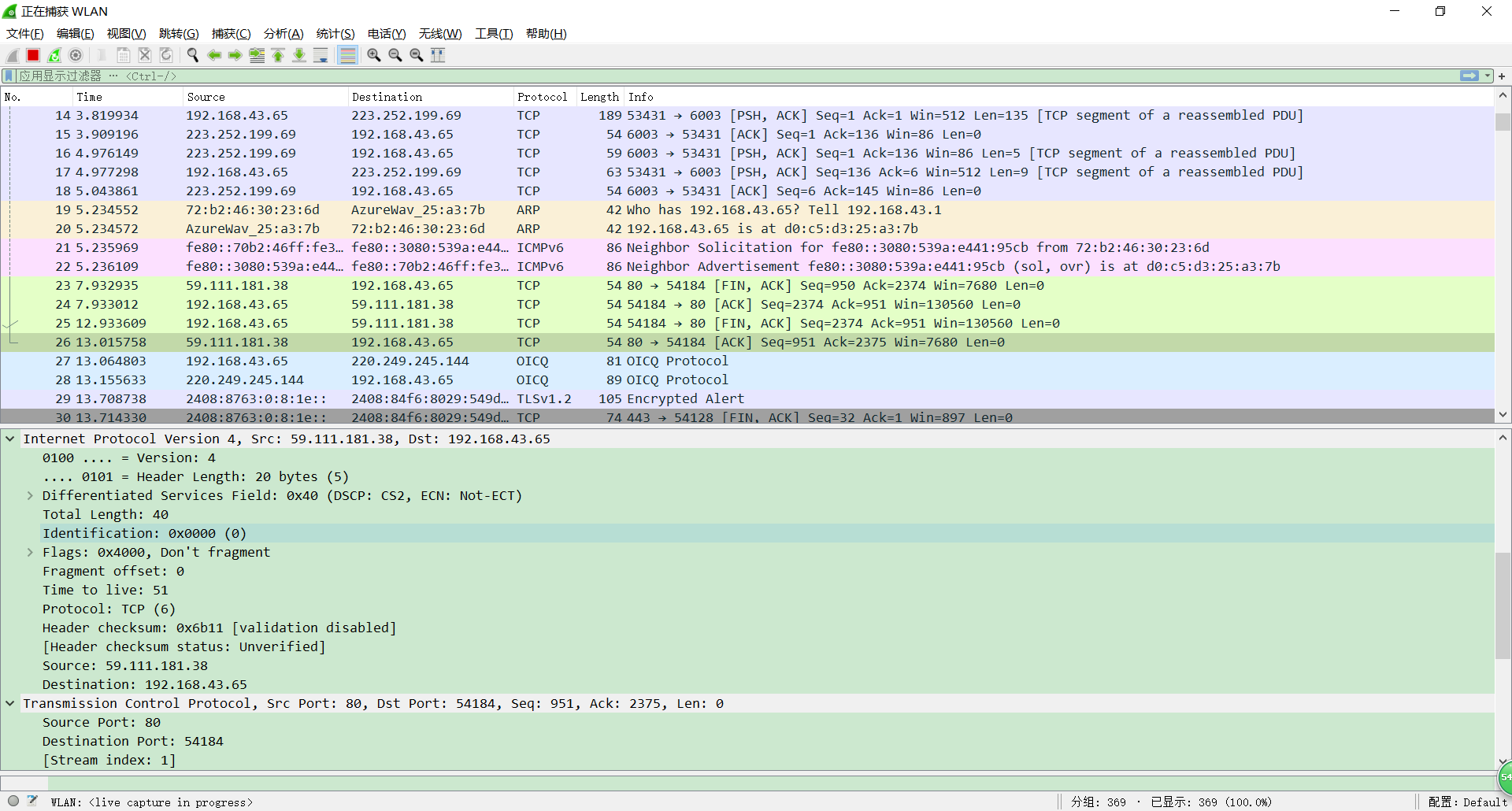Viewport: 1512px width, 811px height.
Task: Toggle packet list colorization
Action: point(347,55)
